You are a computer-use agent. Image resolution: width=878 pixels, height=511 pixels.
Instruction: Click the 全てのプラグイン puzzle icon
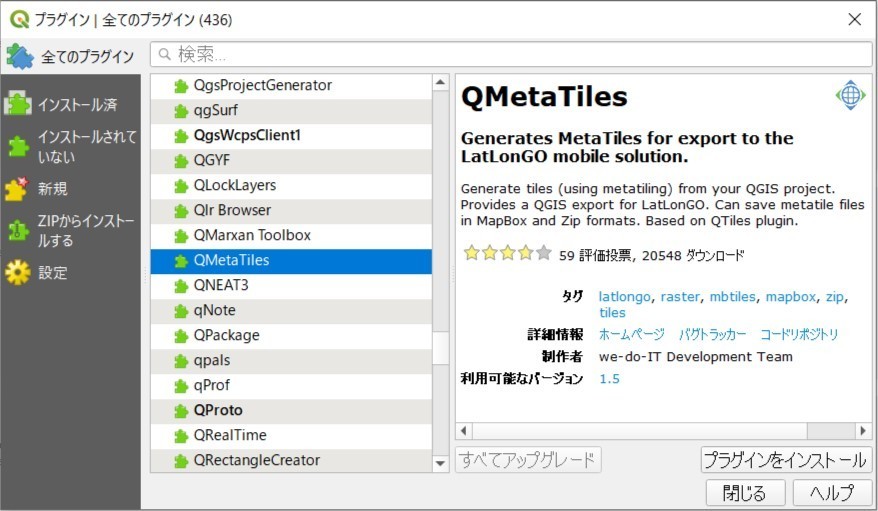pos(20,56)
